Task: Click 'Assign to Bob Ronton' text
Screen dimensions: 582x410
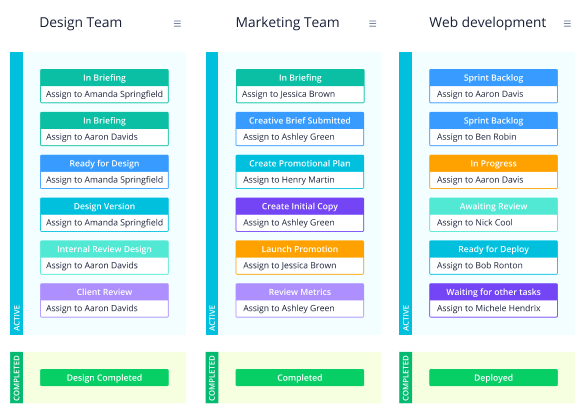Action: click(x=480, y=265)
